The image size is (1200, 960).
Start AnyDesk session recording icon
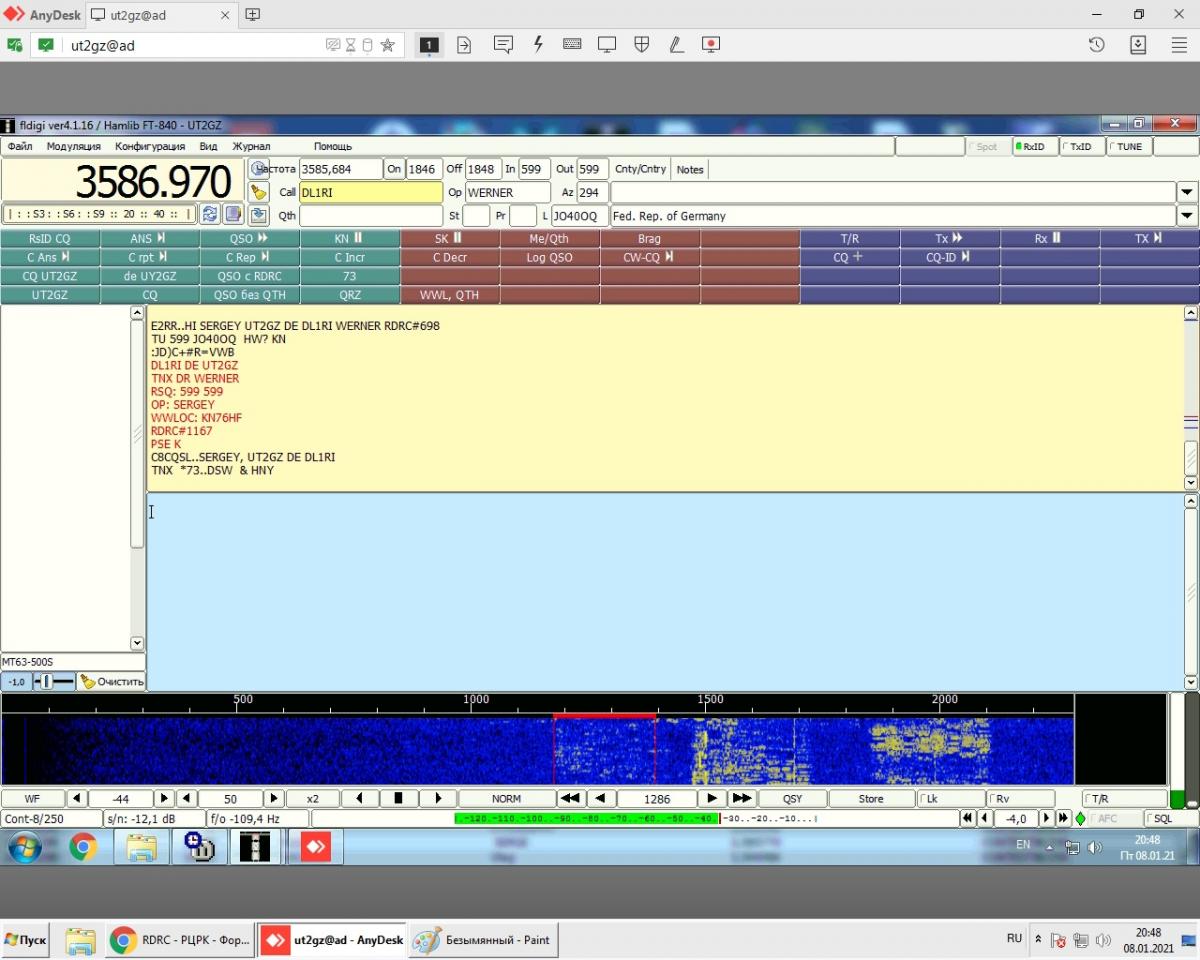point(710,45)
